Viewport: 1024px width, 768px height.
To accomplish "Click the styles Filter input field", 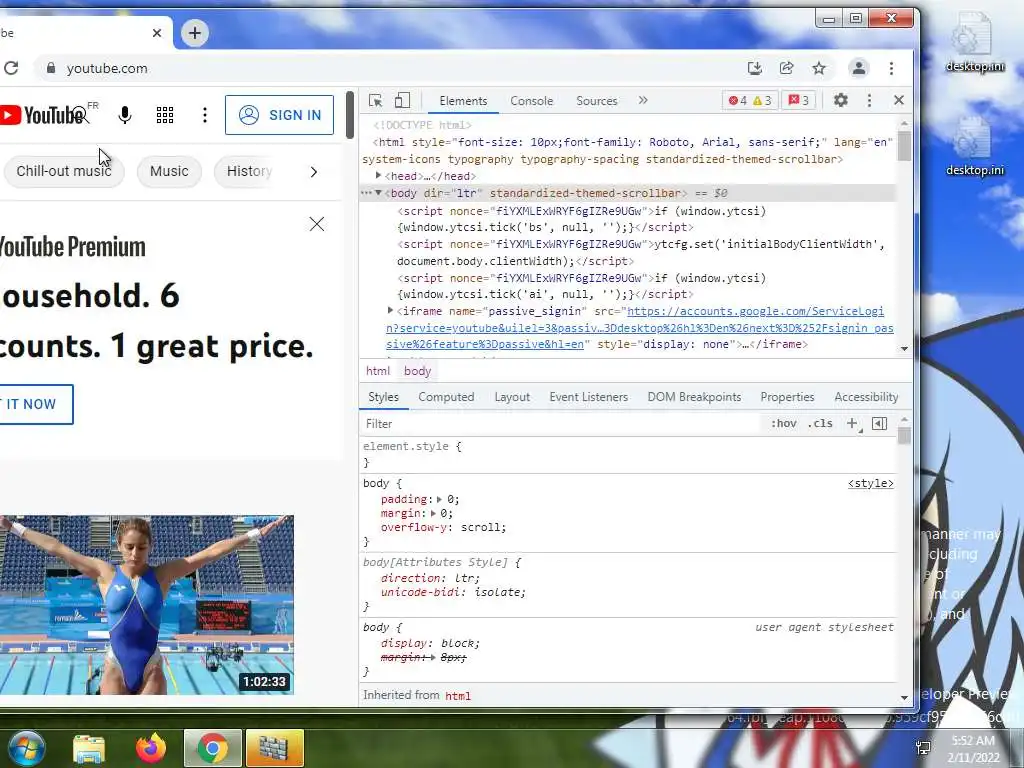I will [562, 424].
